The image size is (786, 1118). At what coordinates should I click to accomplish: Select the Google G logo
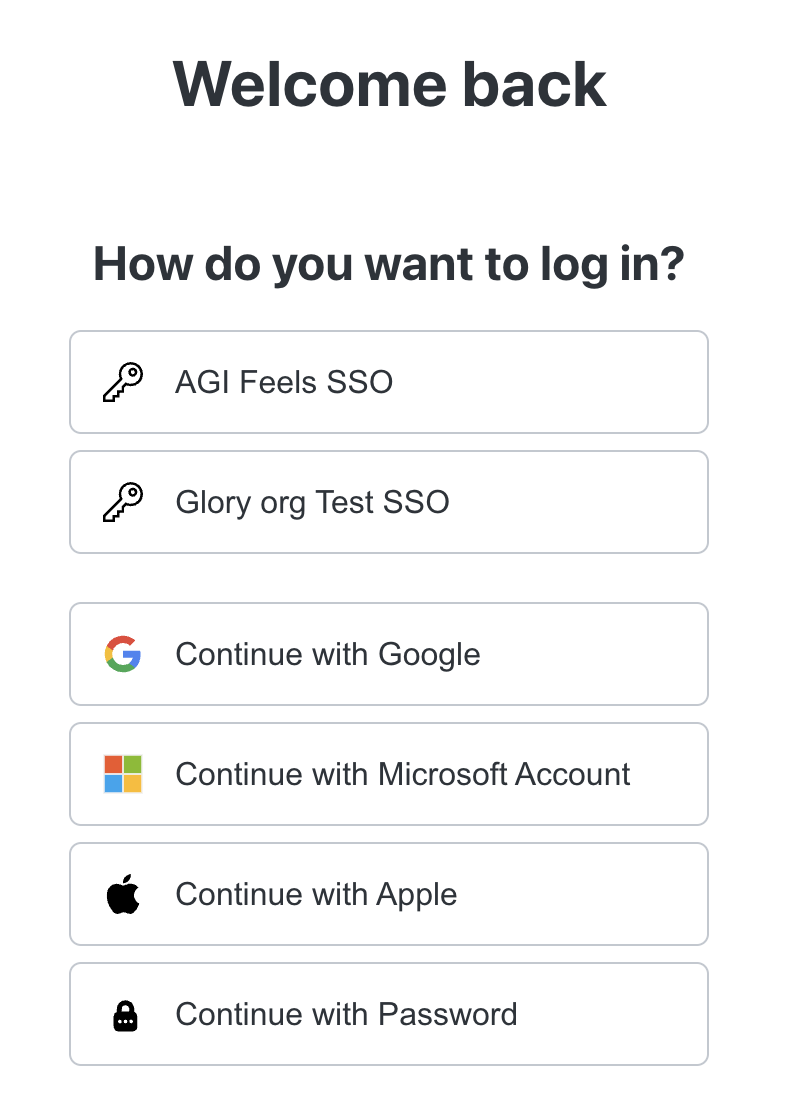(x=122, y=654)
